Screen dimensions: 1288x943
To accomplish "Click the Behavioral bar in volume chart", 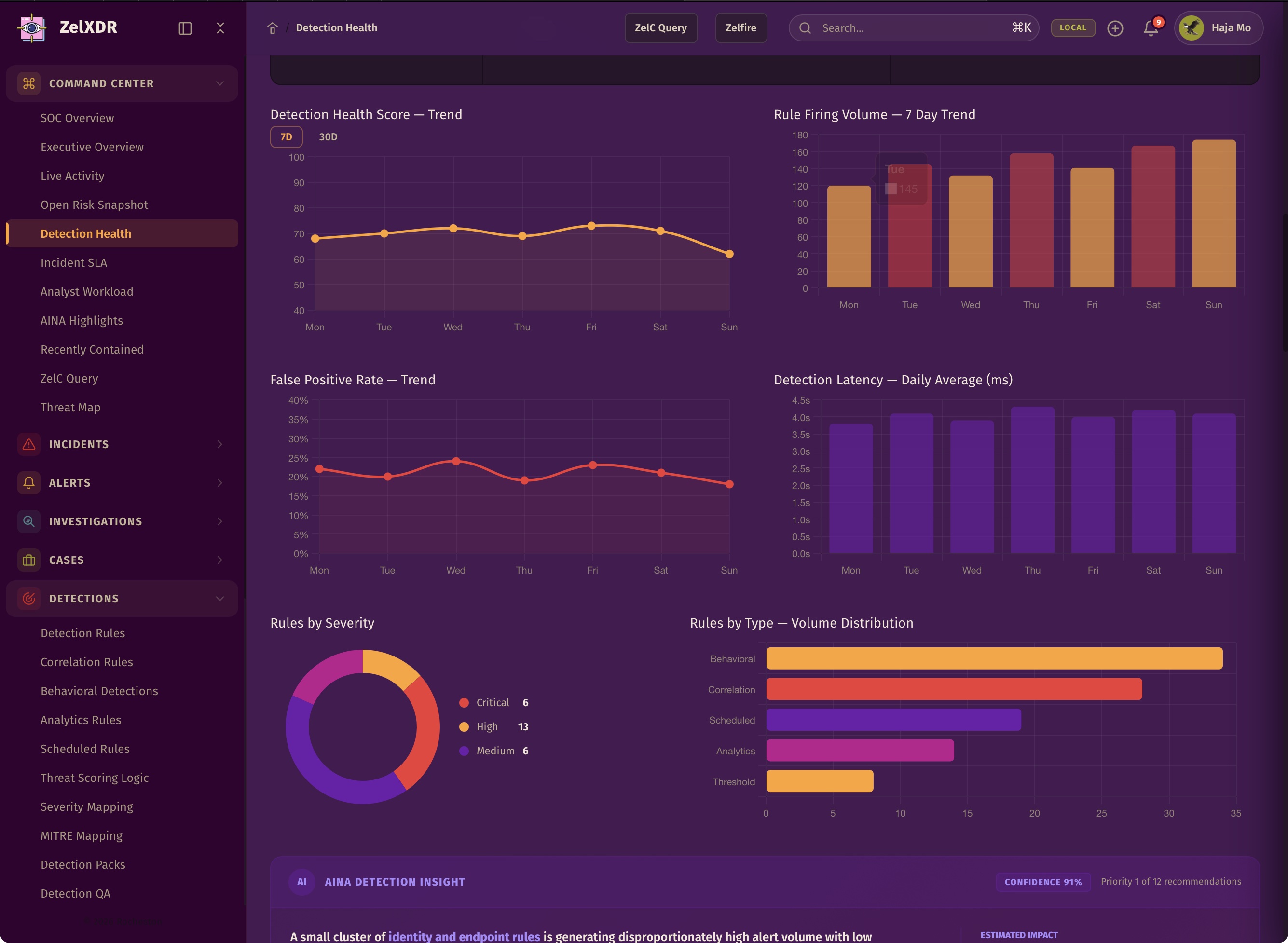I will coord(993,658).
